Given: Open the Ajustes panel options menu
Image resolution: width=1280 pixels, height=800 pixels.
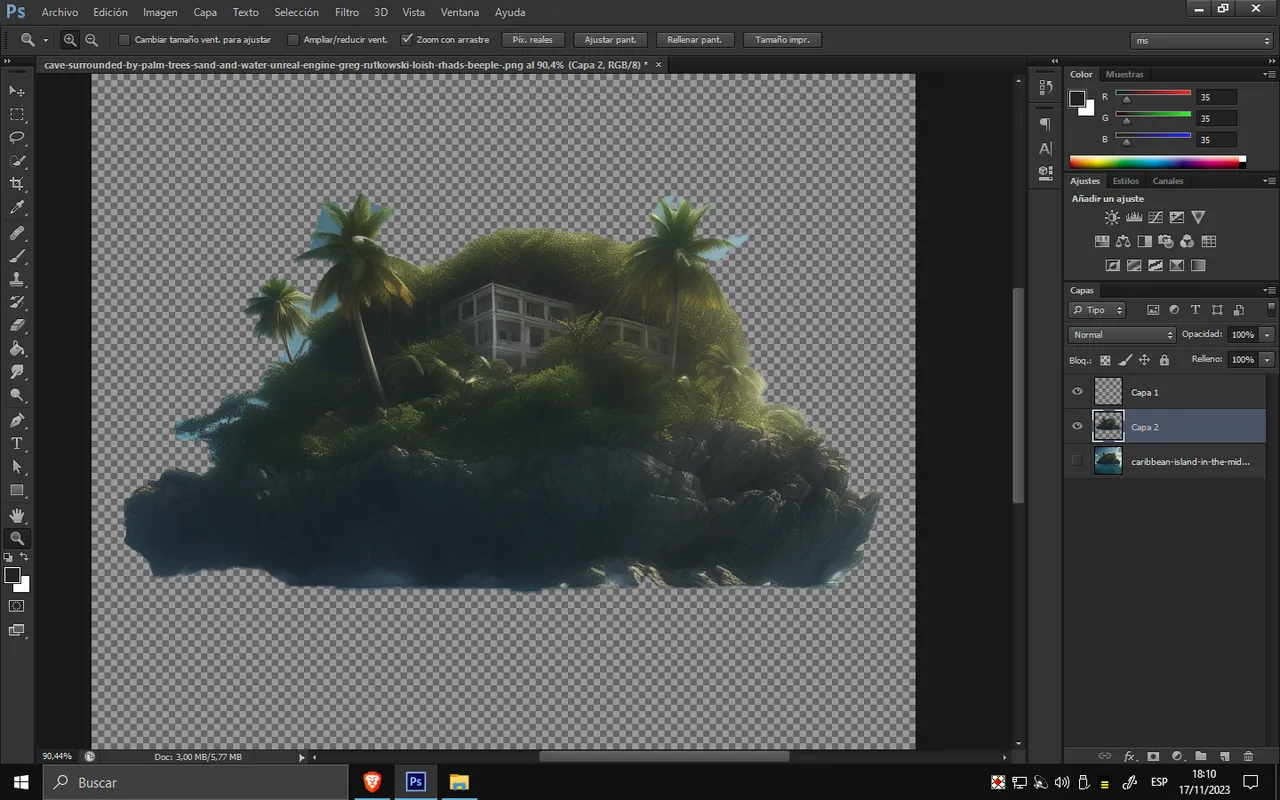Looking at the screenshot, I should pos(1270,181).
